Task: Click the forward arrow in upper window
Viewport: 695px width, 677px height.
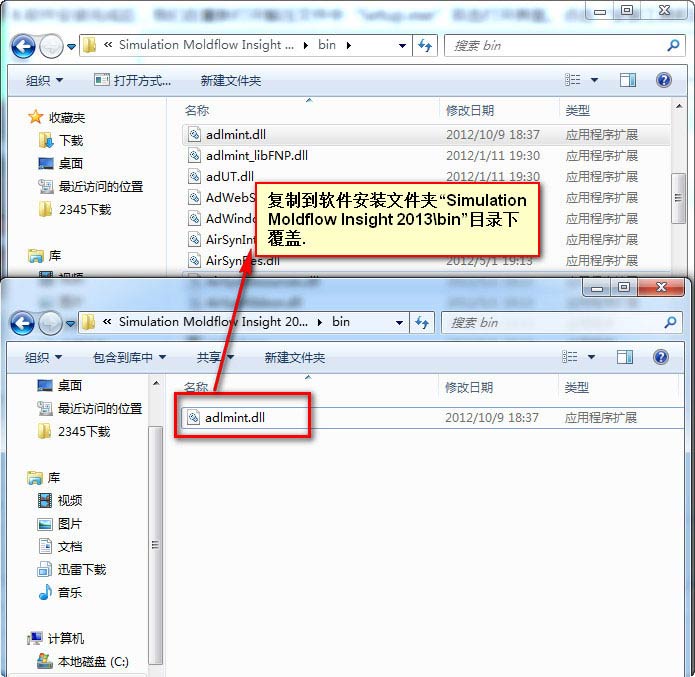Action: point(51,46)
